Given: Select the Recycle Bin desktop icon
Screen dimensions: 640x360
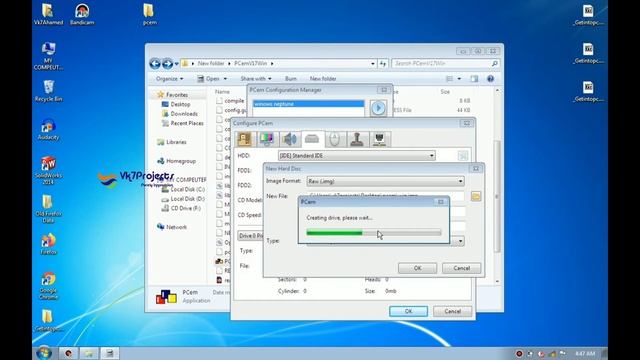Looking at the screenshot, I should pos(49,91).
